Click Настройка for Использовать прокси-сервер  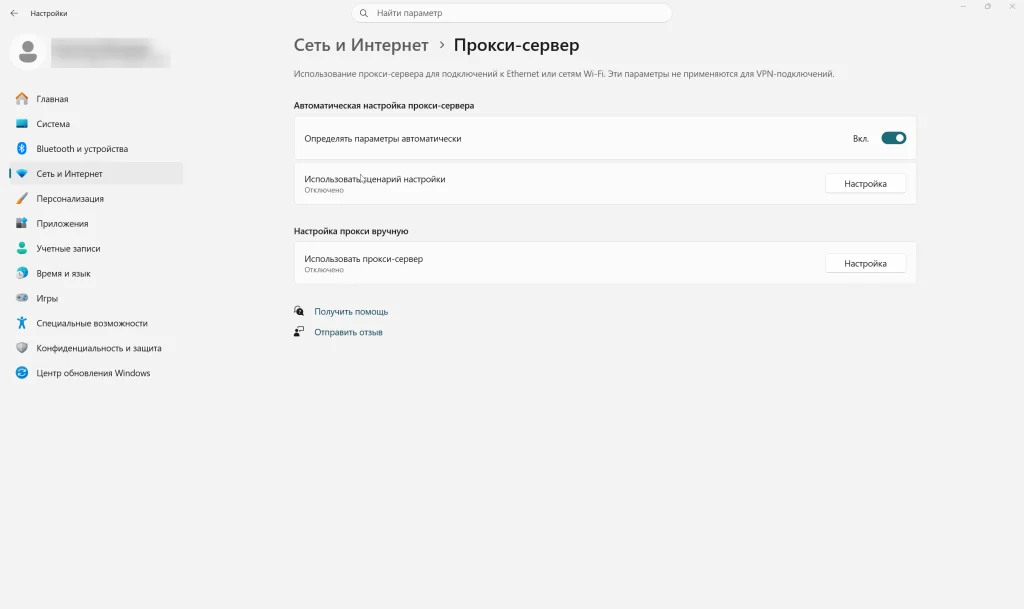tap(865, 263)
